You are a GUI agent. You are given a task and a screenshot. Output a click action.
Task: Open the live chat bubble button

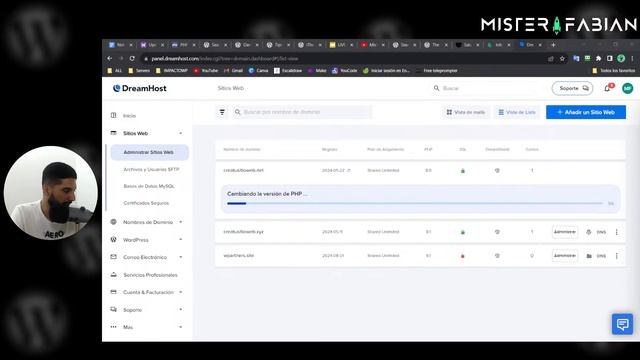point(622,324)
